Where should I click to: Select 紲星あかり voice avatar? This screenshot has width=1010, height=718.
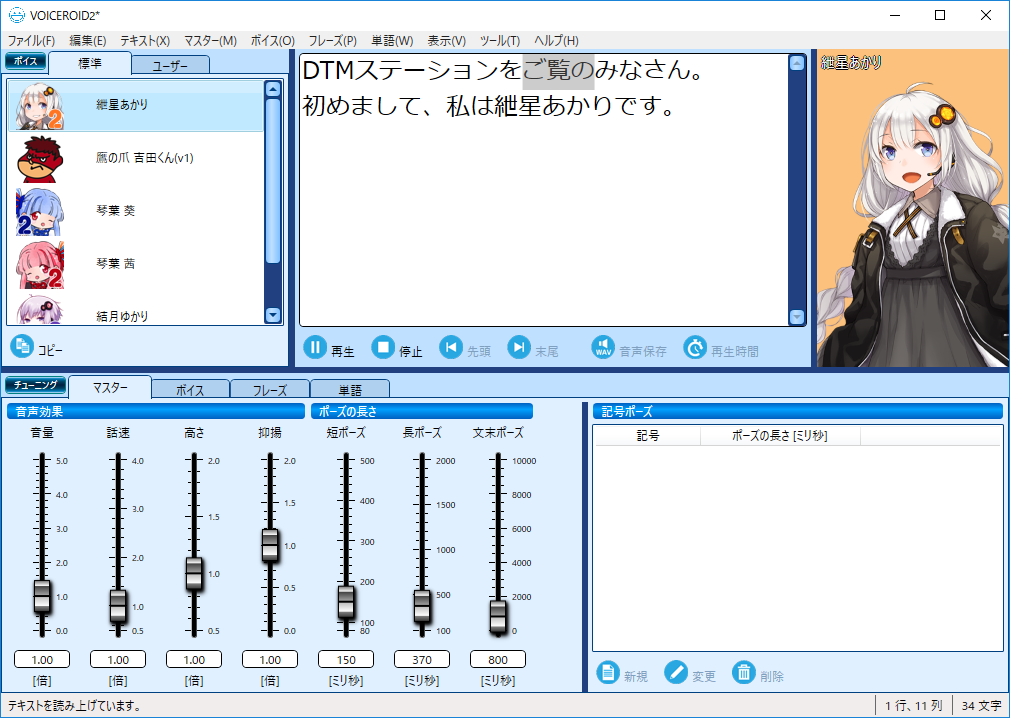pos(40,106)
